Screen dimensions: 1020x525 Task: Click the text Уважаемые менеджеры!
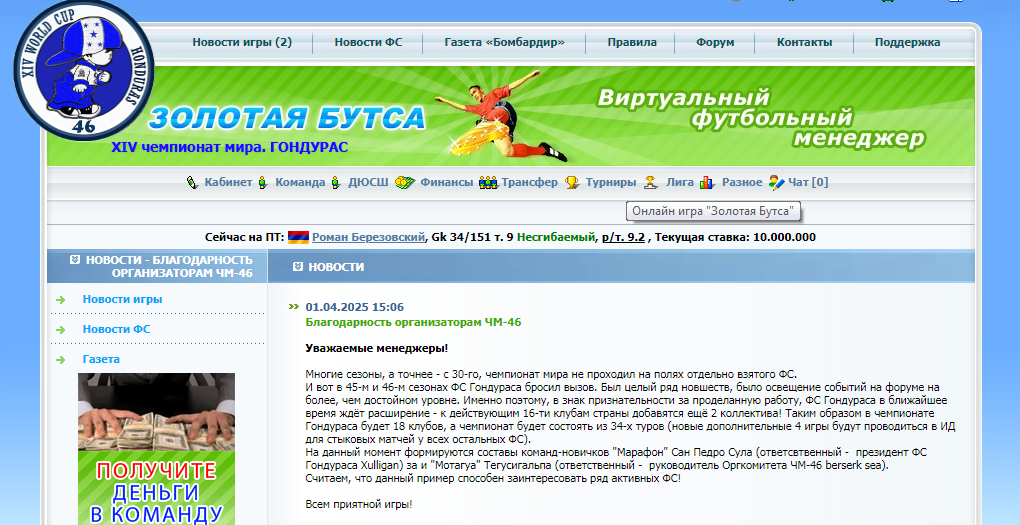click(377, 348)
